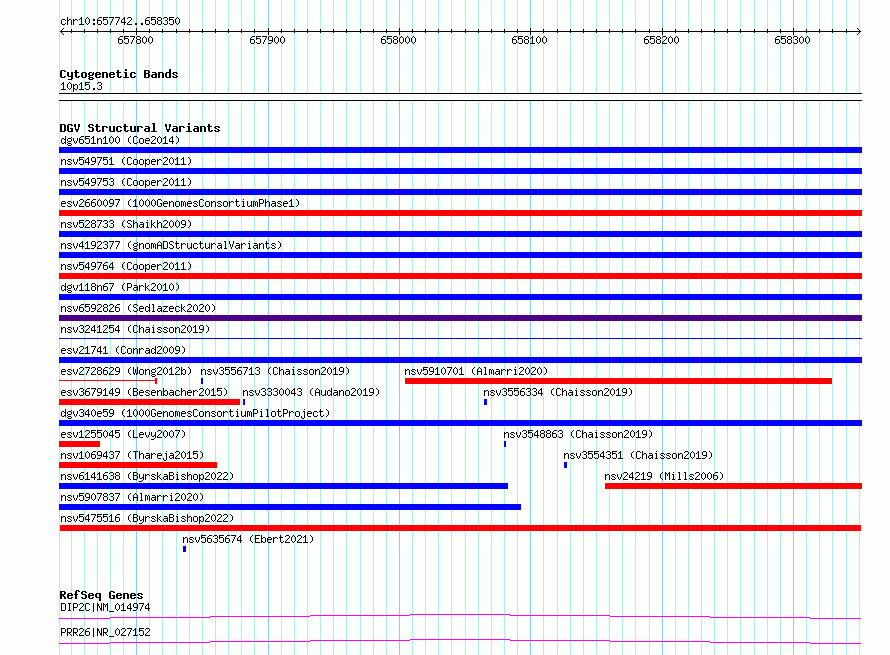Click dgv118n67 (Park2010) label

click(x=120, y=287)
